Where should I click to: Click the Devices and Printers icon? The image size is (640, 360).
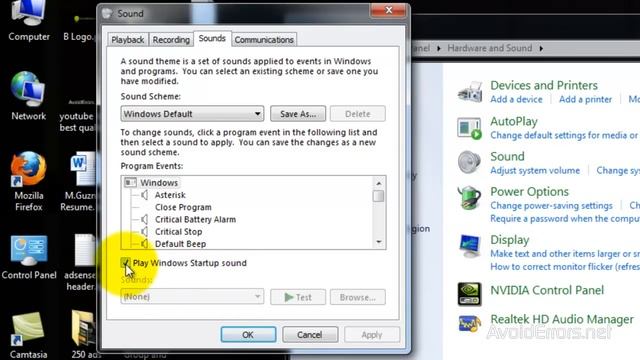[x=470, y=91]
